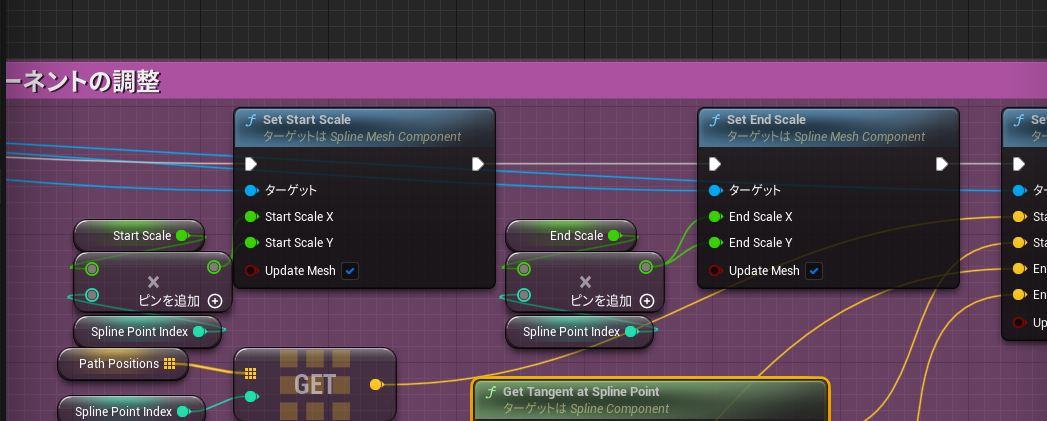Click GET node array input pin
This screenshot has height=421, width=1047.
[x=250, y=373]
